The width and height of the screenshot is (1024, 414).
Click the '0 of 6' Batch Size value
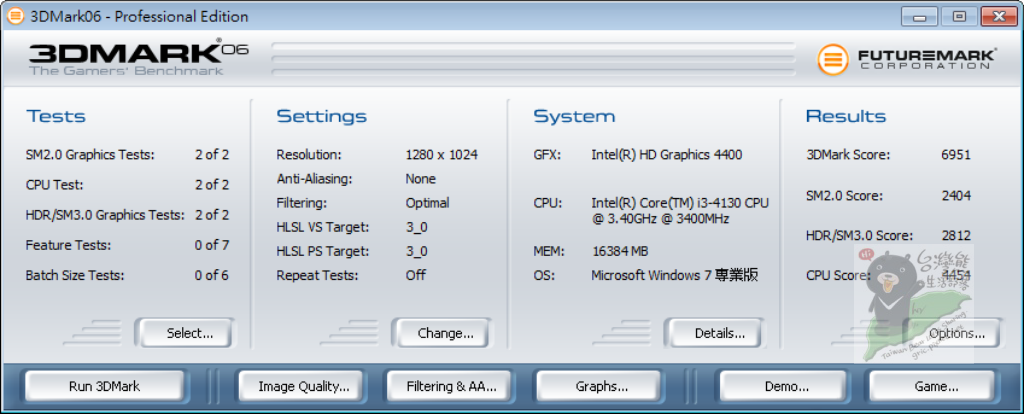[x=212, y=276]
